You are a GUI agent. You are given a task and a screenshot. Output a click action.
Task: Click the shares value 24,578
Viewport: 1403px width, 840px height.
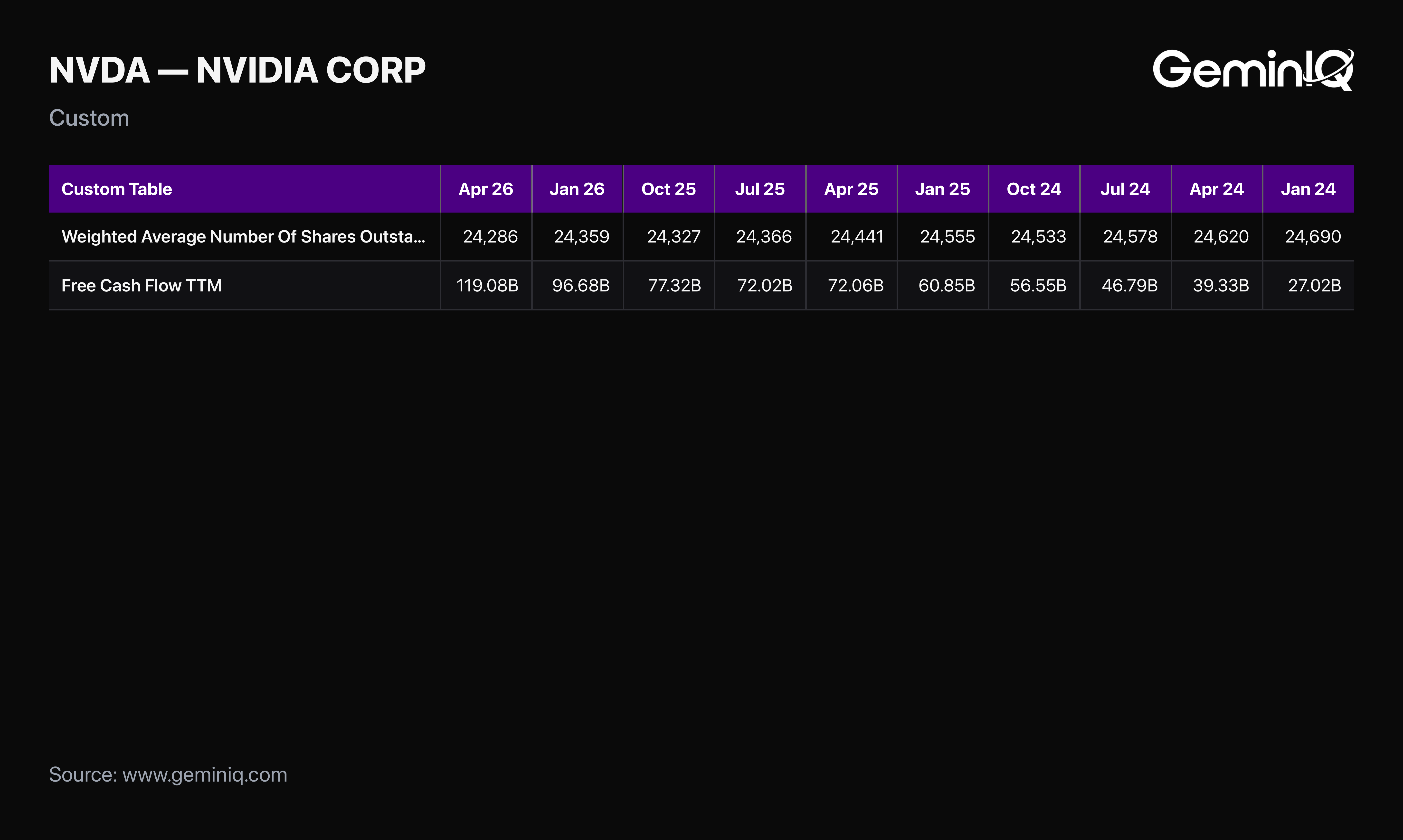point(1131,237)
